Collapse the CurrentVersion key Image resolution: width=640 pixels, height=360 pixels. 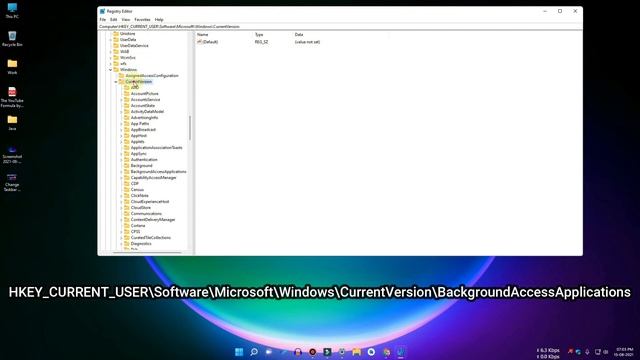(116, 82)
